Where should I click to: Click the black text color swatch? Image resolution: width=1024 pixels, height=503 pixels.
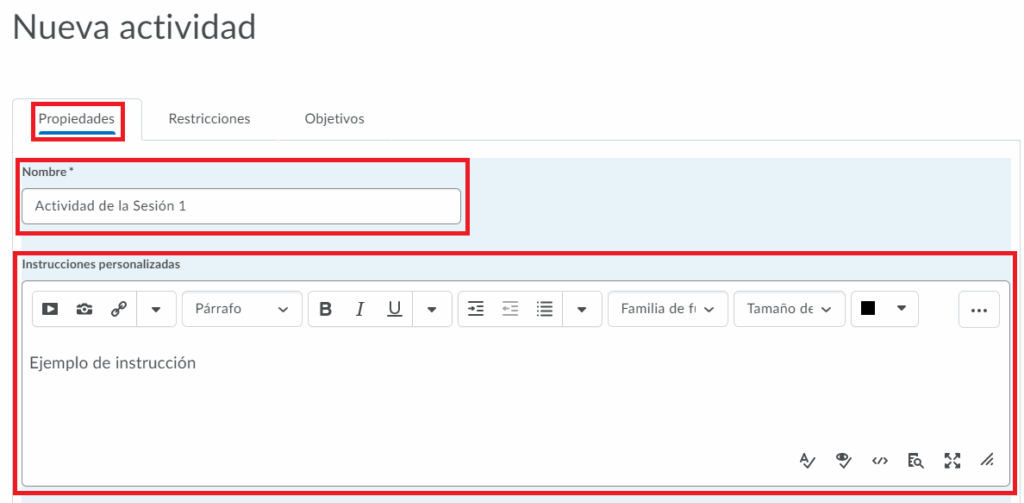pos(868,309)
